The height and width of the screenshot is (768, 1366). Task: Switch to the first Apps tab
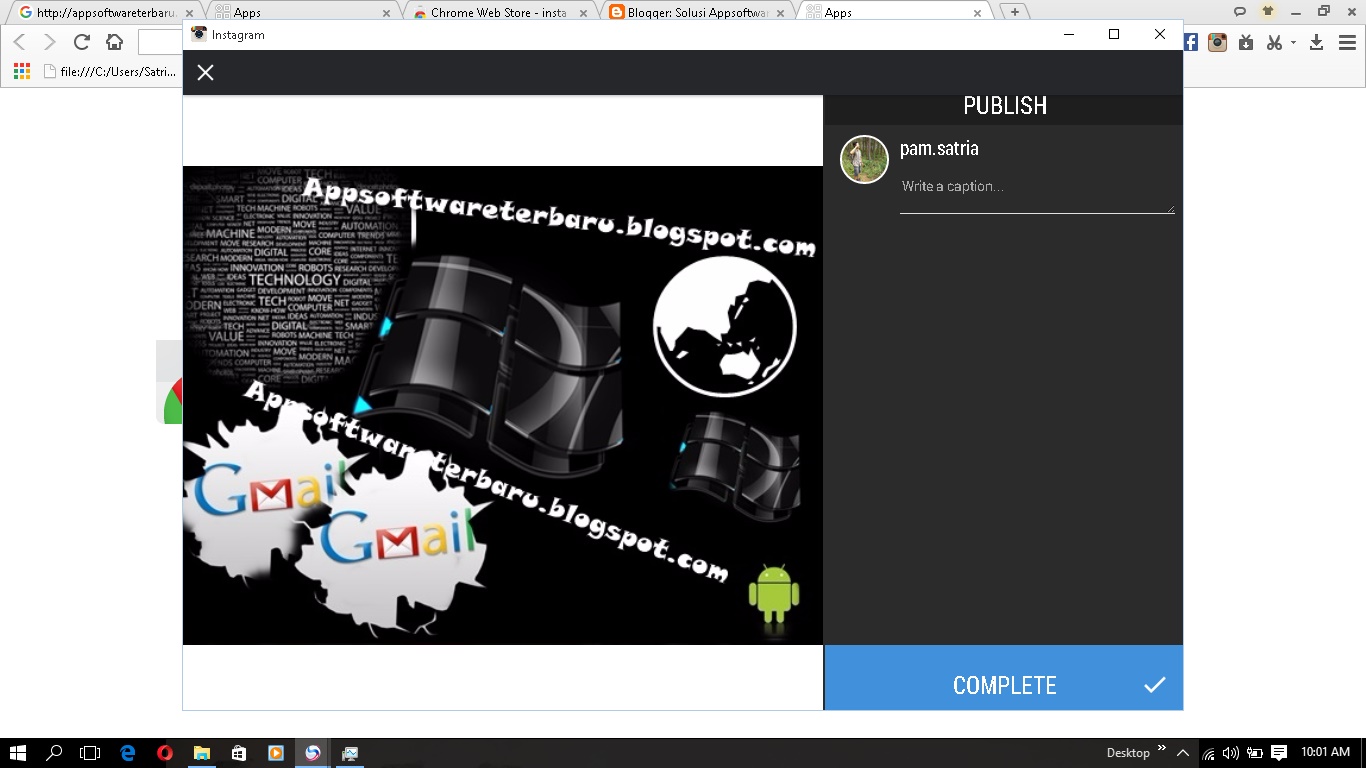coord(302,13)
